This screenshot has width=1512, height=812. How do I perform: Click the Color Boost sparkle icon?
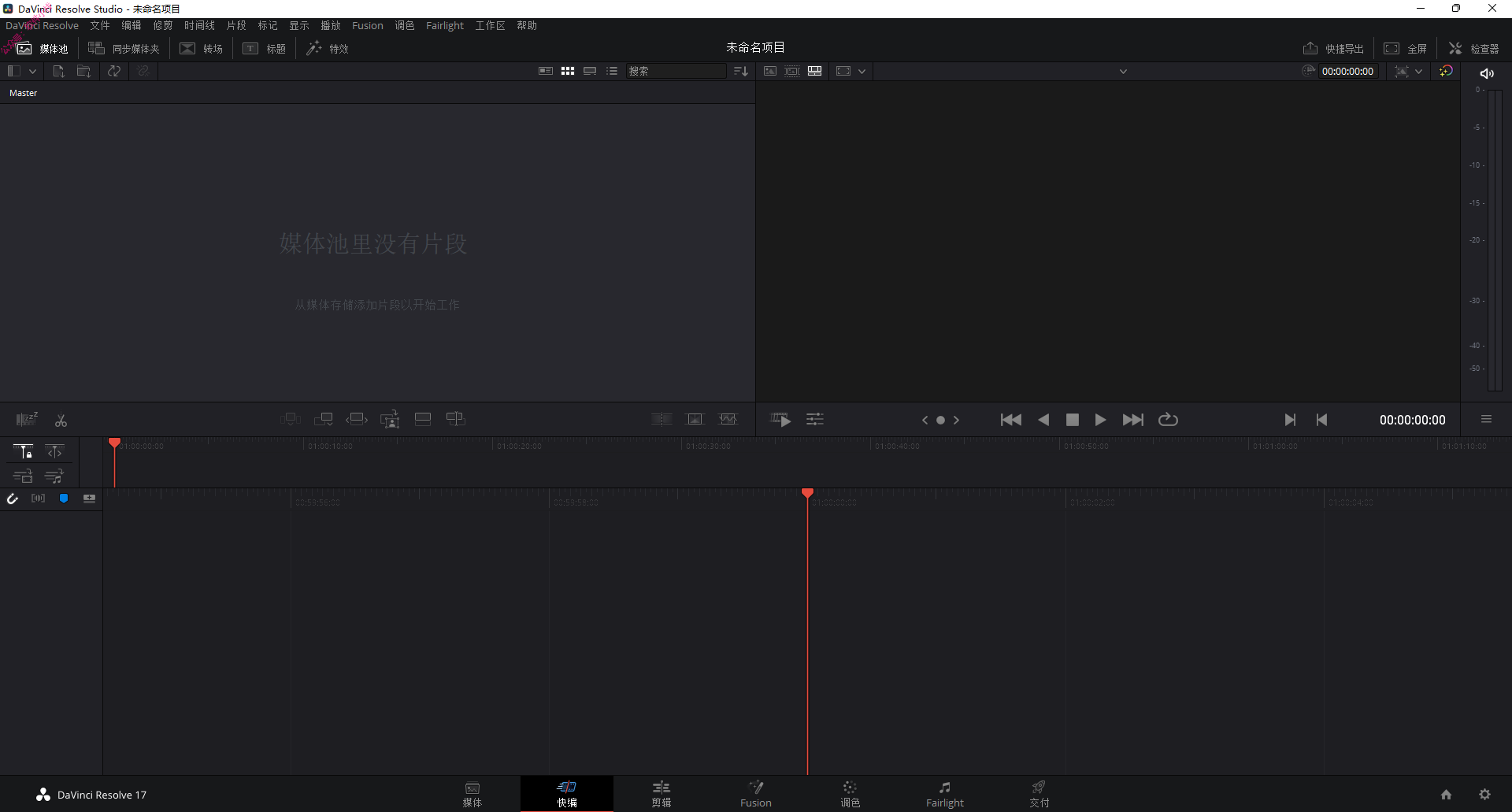(x=1446, y=71)
